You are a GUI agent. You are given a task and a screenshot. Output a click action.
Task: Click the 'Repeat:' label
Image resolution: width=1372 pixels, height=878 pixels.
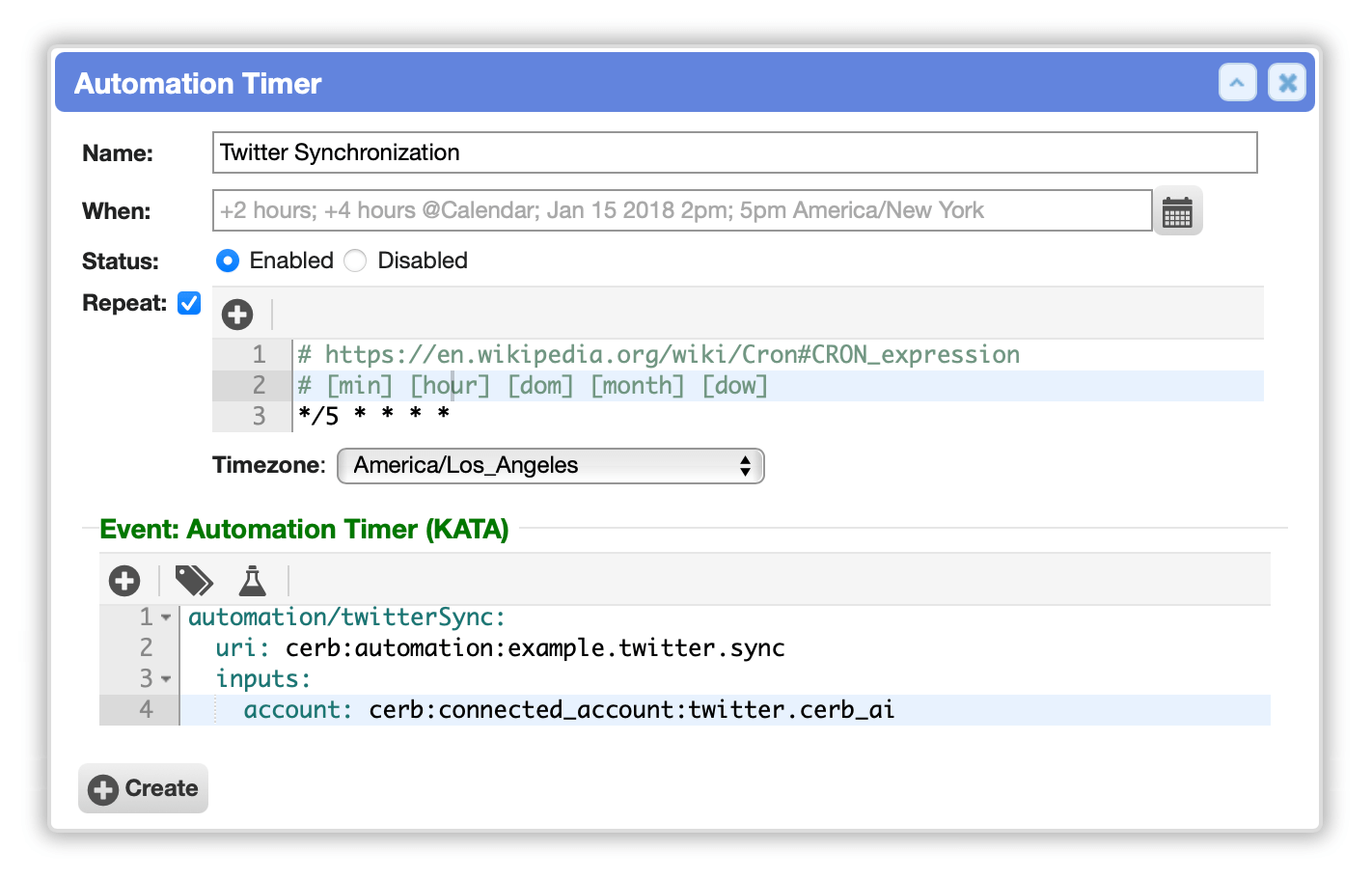[124, 303]
